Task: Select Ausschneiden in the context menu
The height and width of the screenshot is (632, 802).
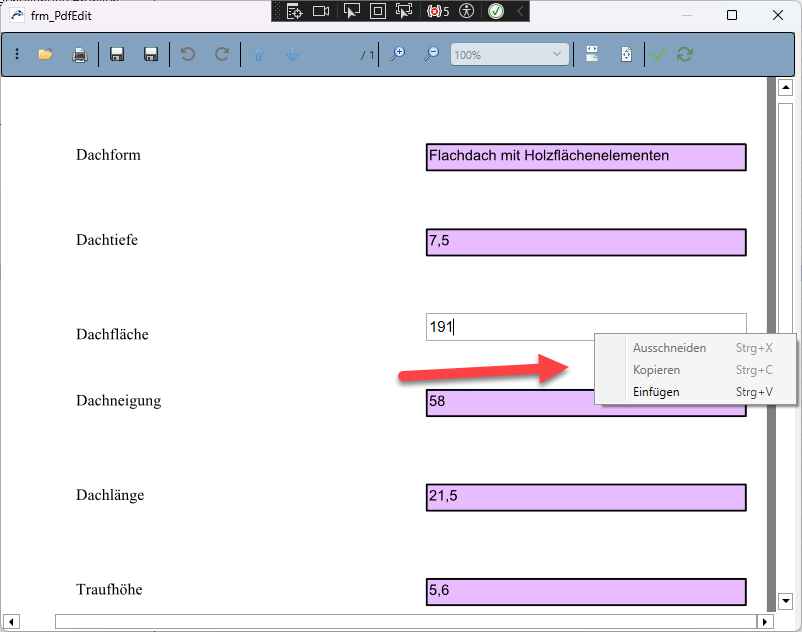Action: tap(696, 348)
